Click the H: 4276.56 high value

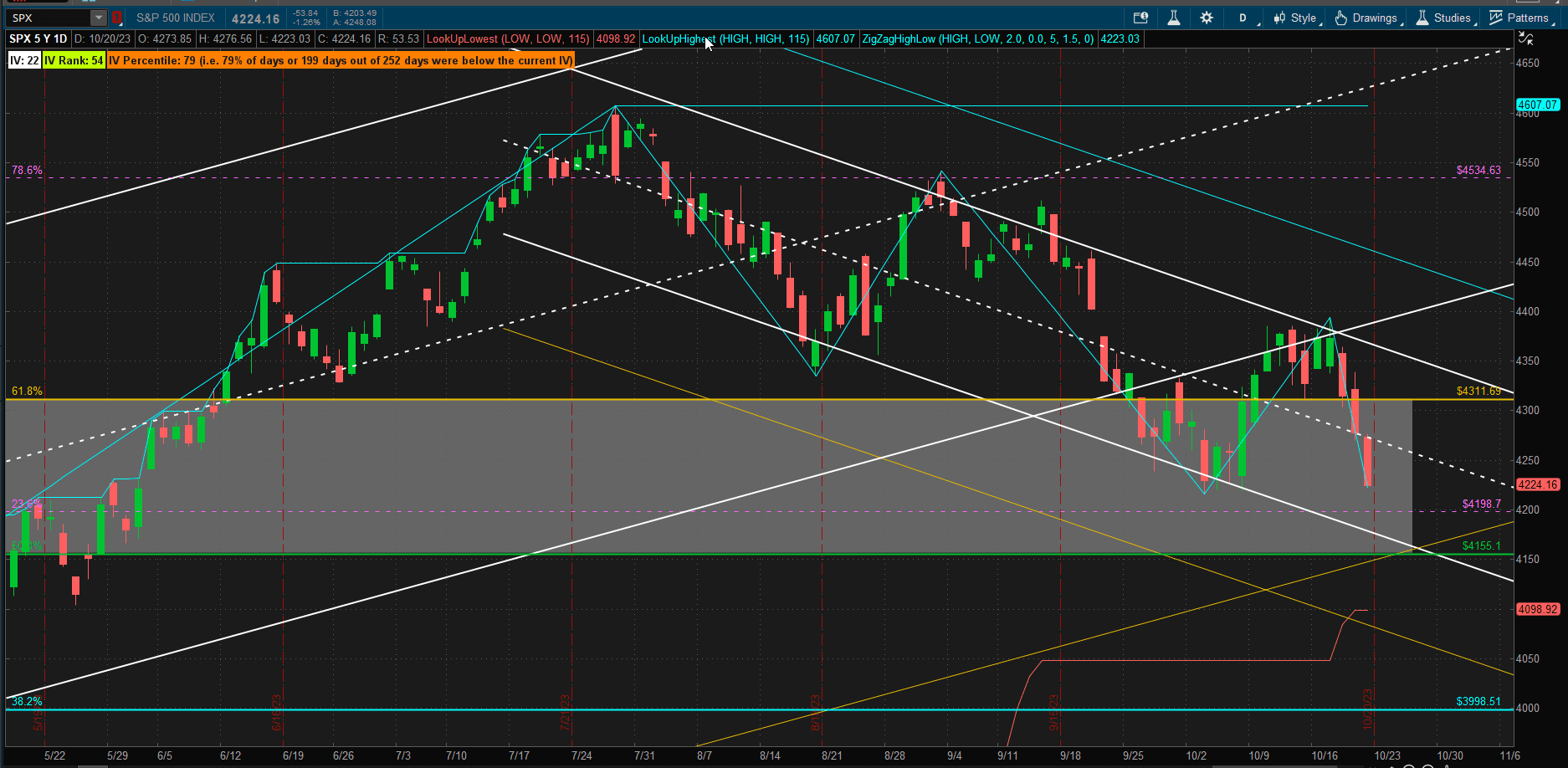point(225,38)
